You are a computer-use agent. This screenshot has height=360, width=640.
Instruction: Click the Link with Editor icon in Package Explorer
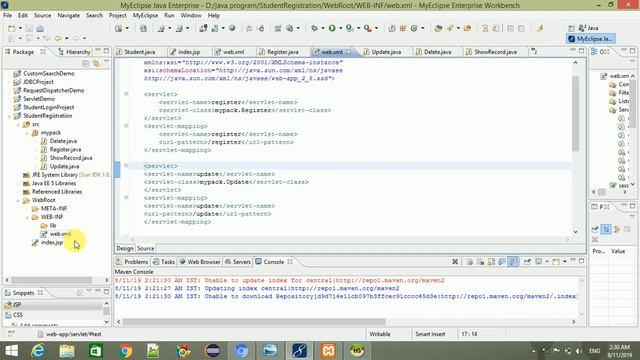[x=96, y=63]
